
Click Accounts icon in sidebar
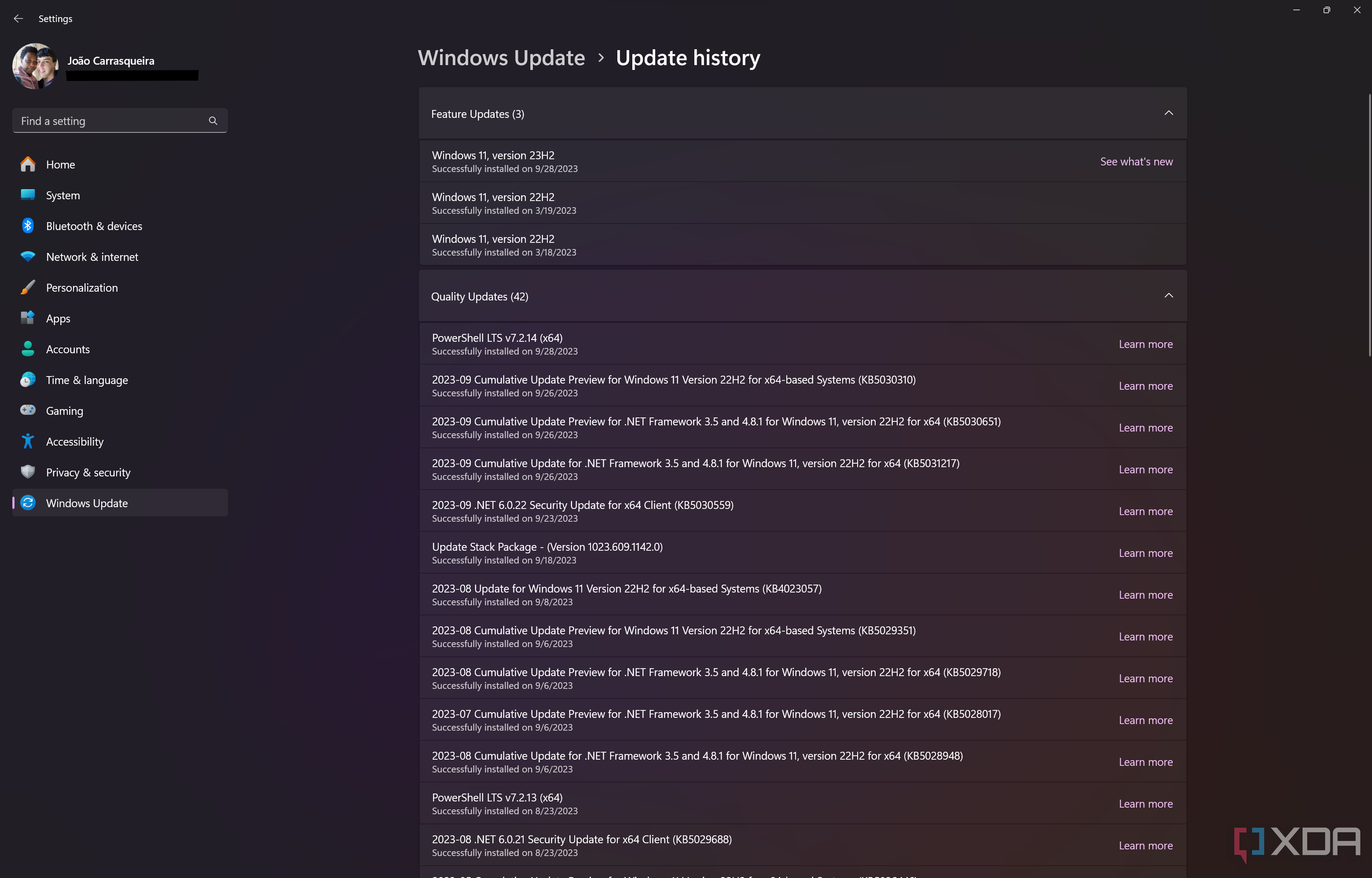27,349
